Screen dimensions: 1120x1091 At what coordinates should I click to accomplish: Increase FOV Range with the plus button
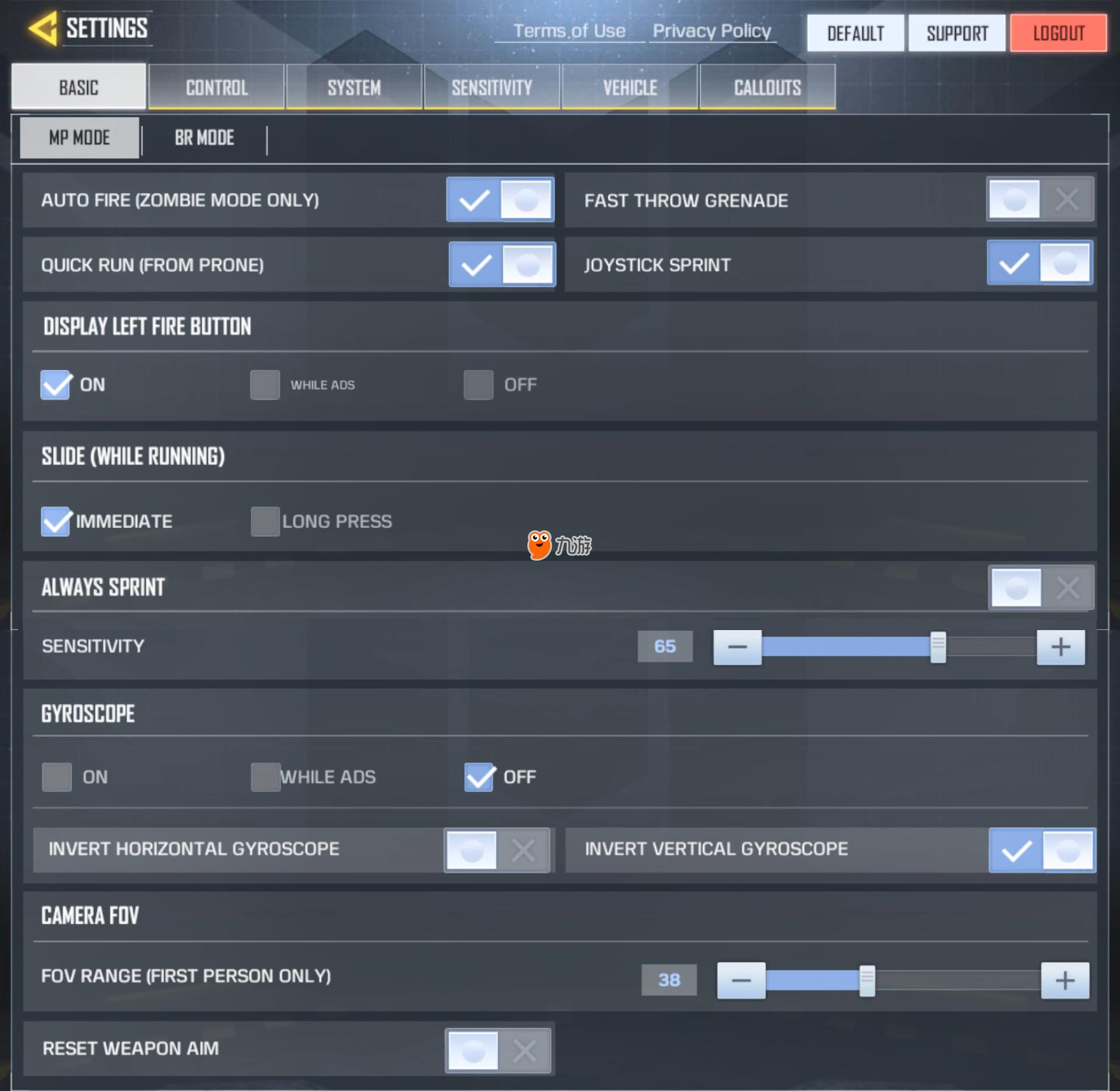[x=1065, y=980]
